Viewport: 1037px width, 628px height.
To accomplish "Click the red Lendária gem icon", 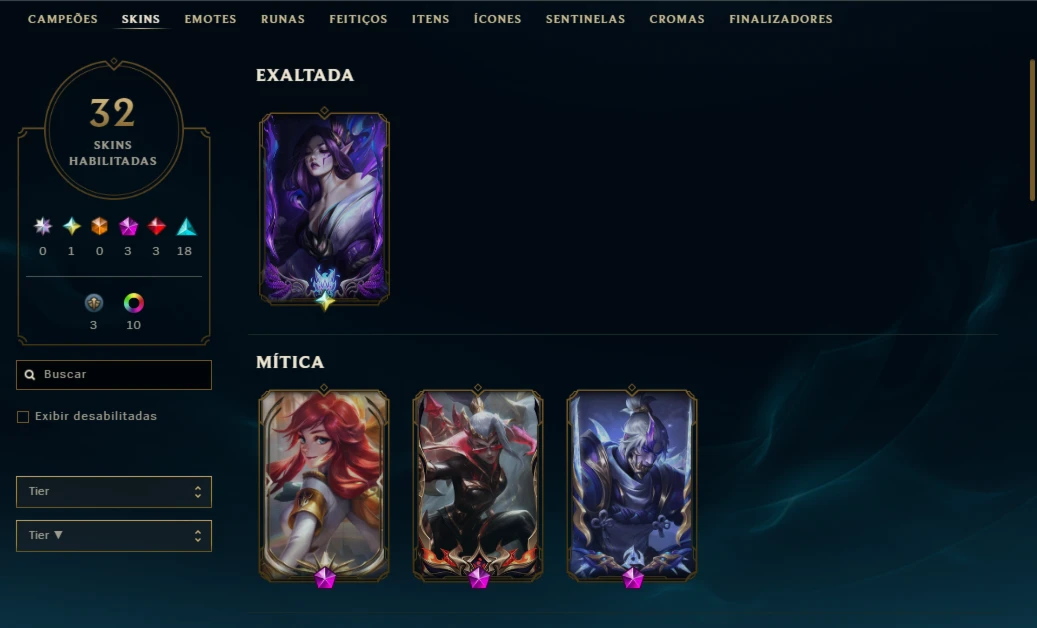I will click(157, 227).
